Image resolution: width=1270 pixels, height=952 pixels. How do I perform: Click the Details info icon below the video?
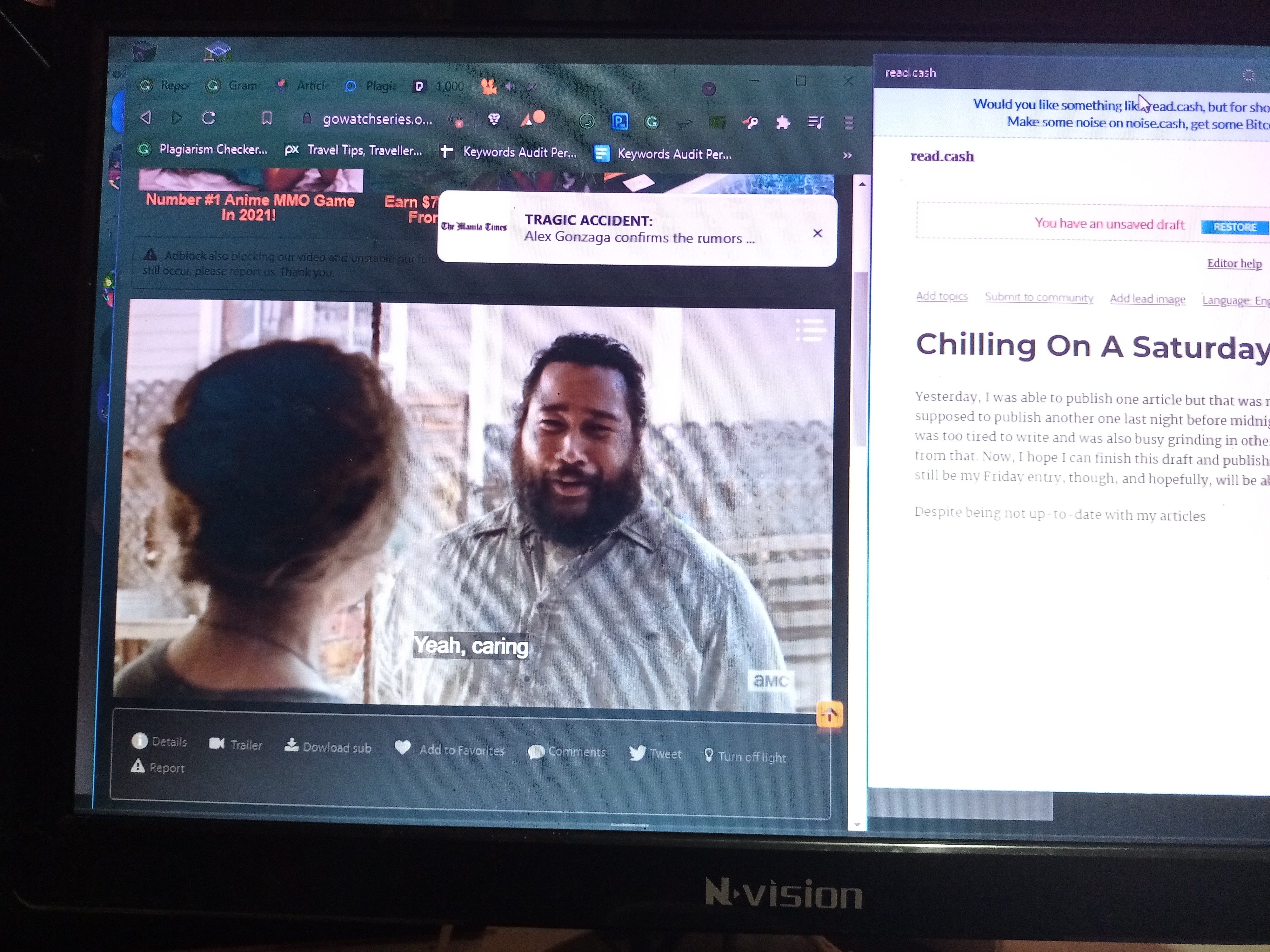click(139, 741)
